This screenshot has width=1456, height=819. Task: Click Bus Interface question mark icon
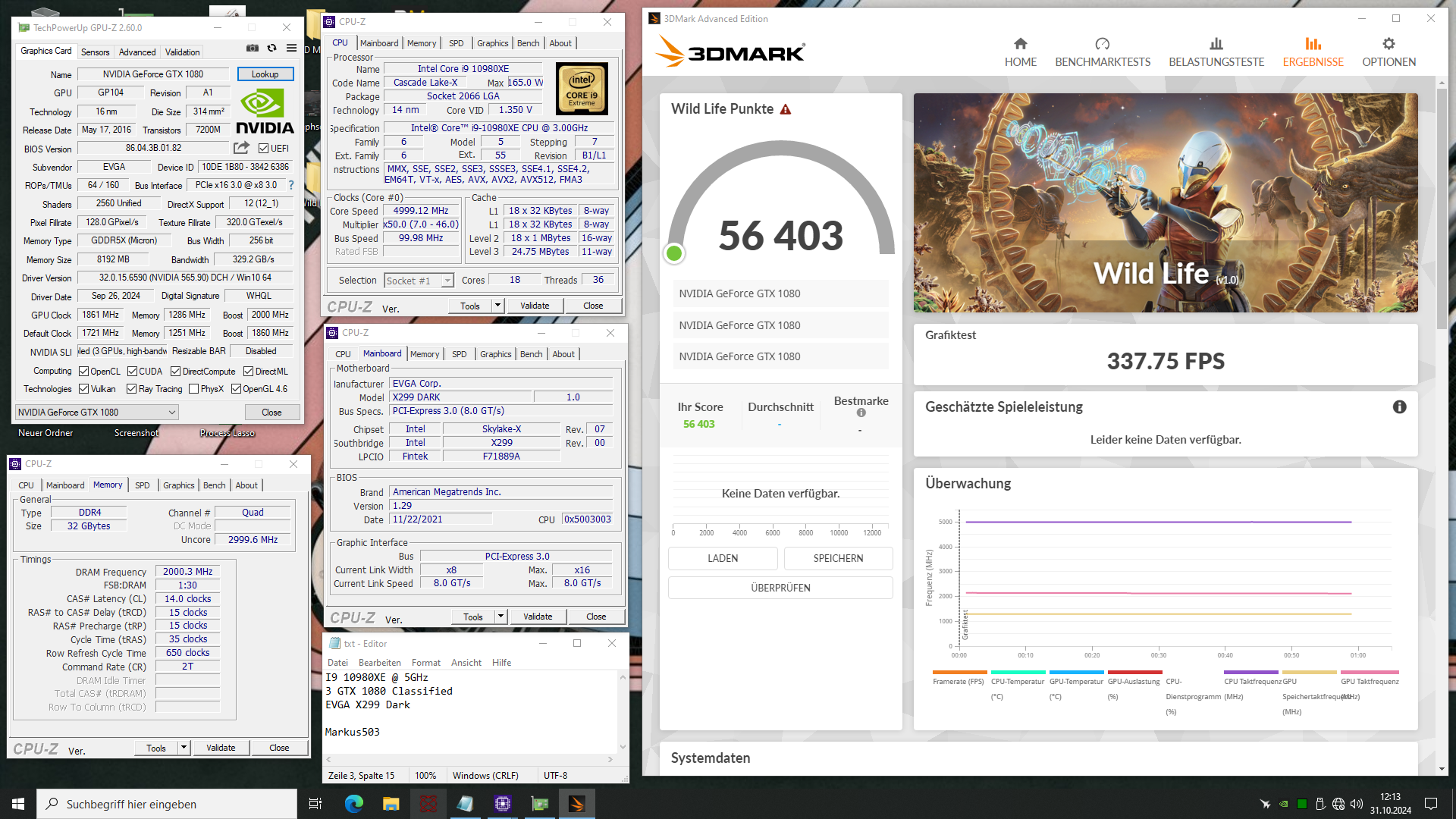coord(291,185)
